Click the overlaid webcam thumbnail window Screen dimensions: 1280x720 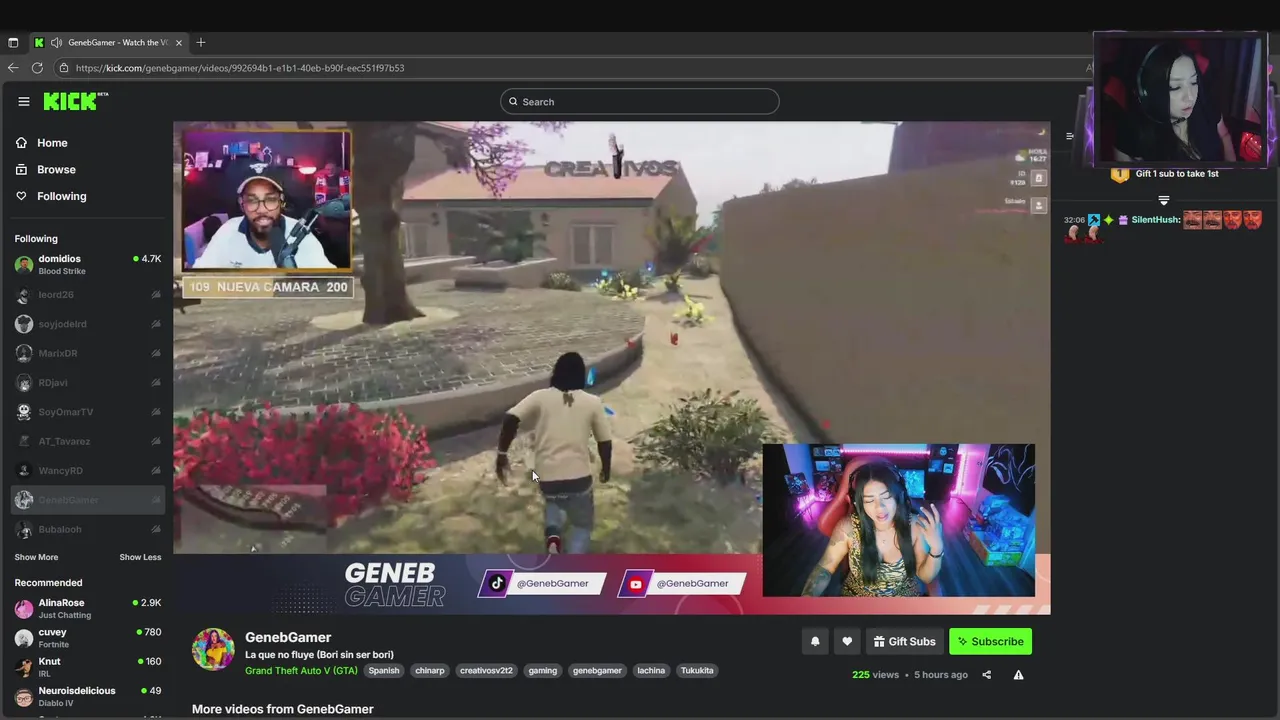click(x=1180, y=99)
